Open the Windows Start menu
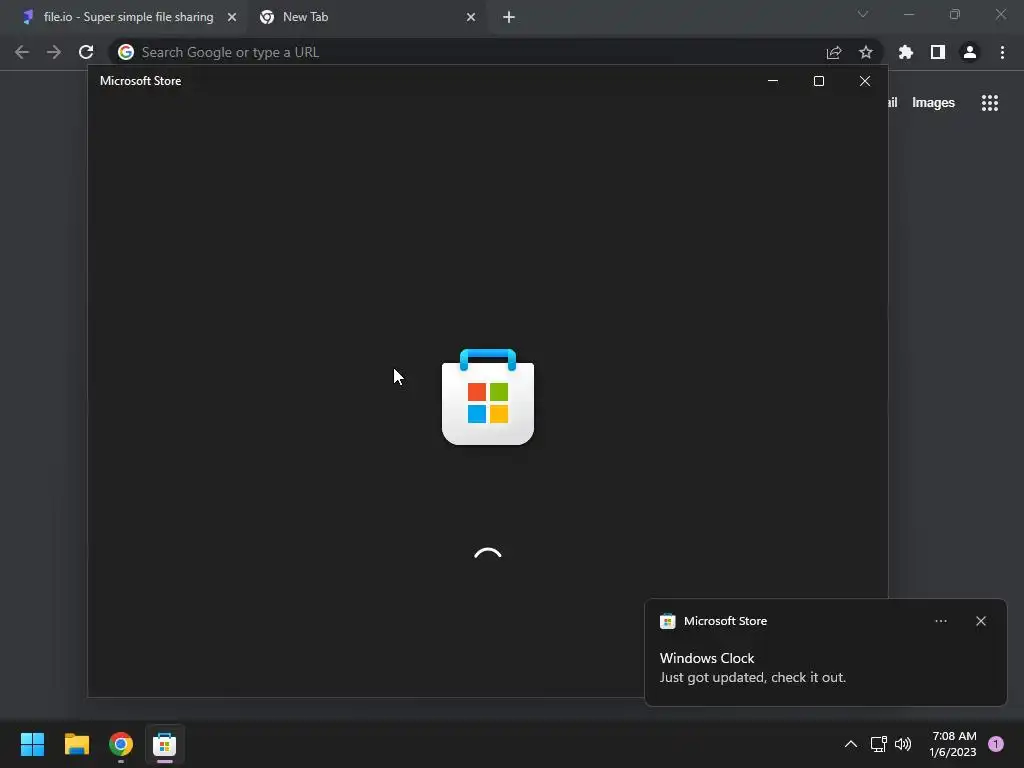 (x=32, y=744)
